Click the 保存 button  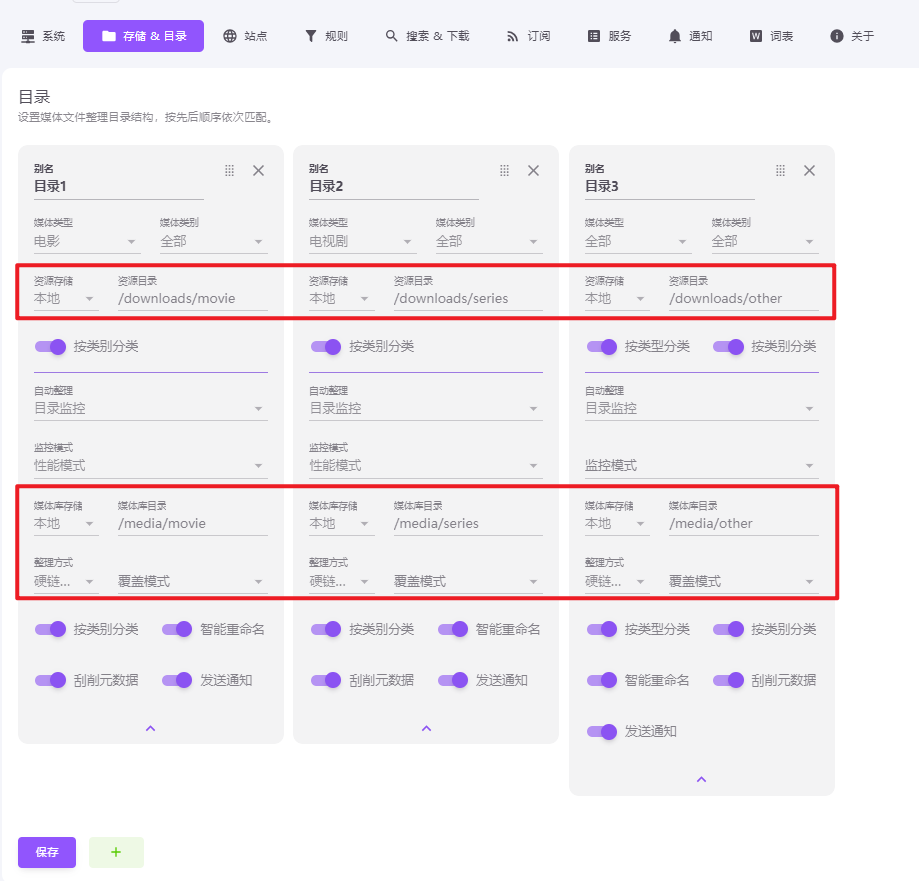pyautogui.click(x=47, y=852)
